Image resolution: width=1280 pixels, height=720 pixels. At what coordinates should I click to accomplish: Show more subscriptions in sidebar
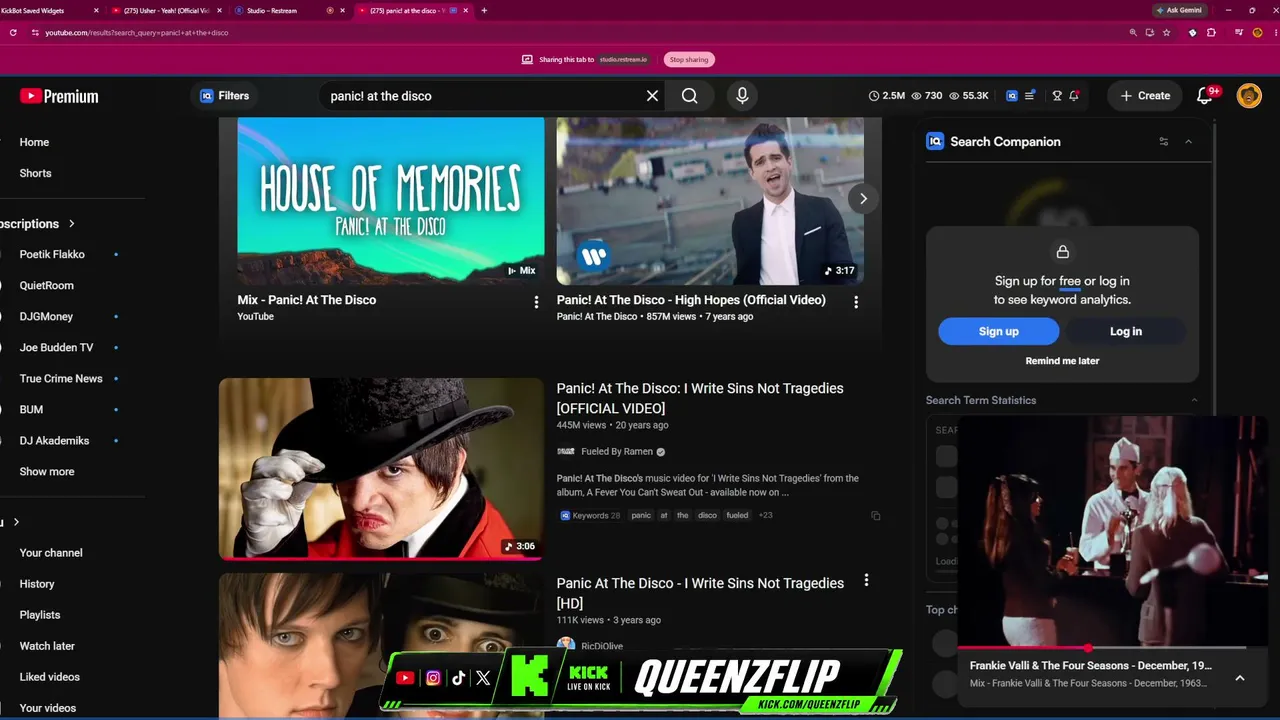pyautogui.click(x=47, y=472)
